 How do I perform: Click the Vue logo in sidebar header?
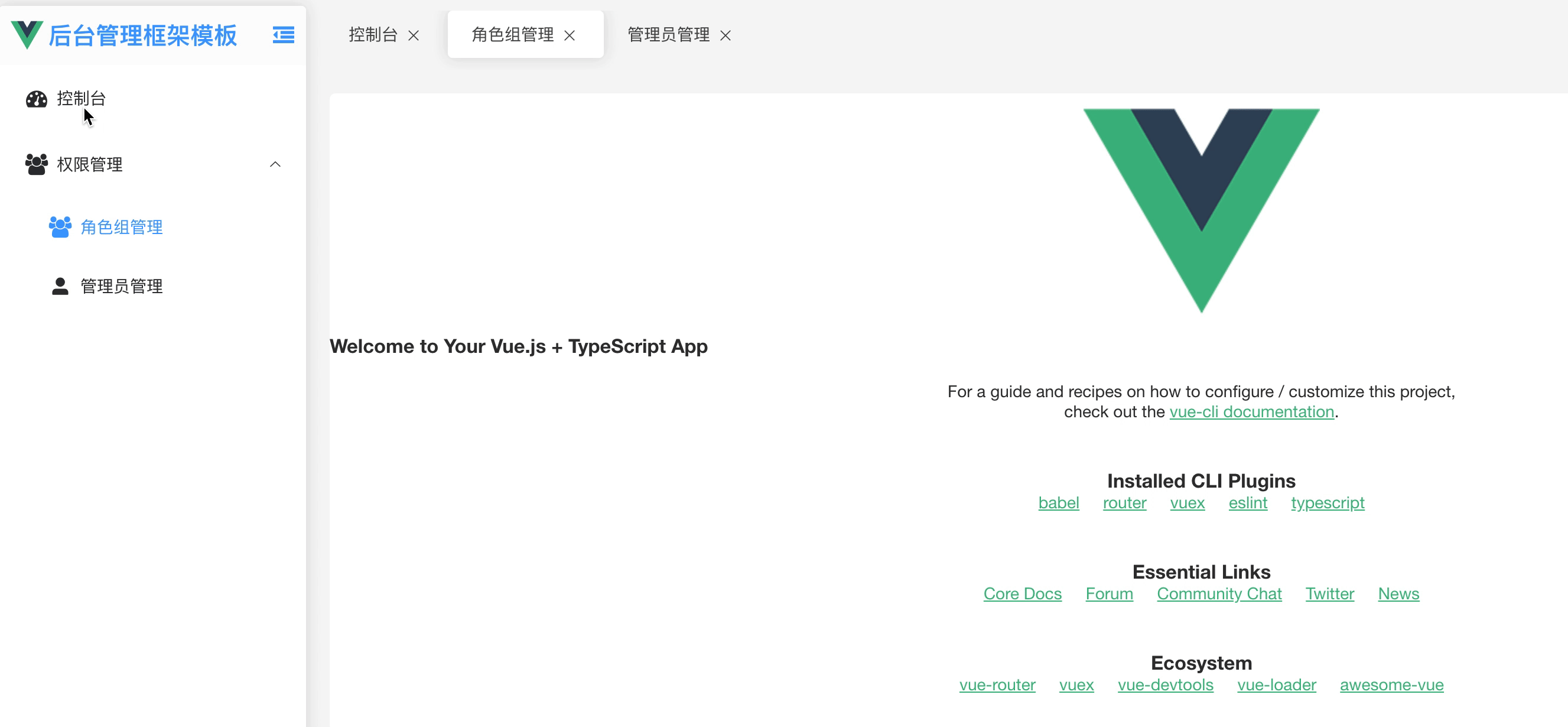27,35
